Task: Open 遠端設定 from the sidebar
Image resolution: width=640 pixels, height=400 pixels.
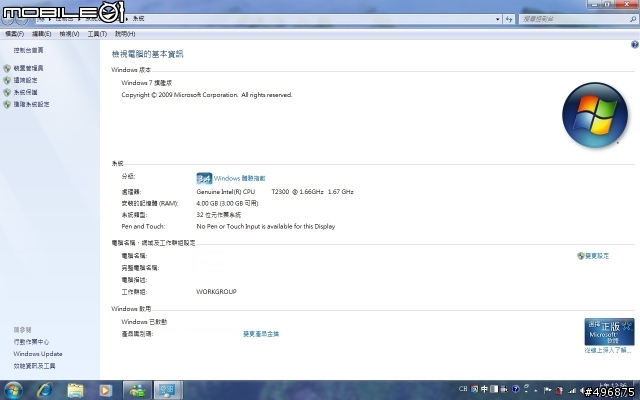Action: click(x=25, y=80)
